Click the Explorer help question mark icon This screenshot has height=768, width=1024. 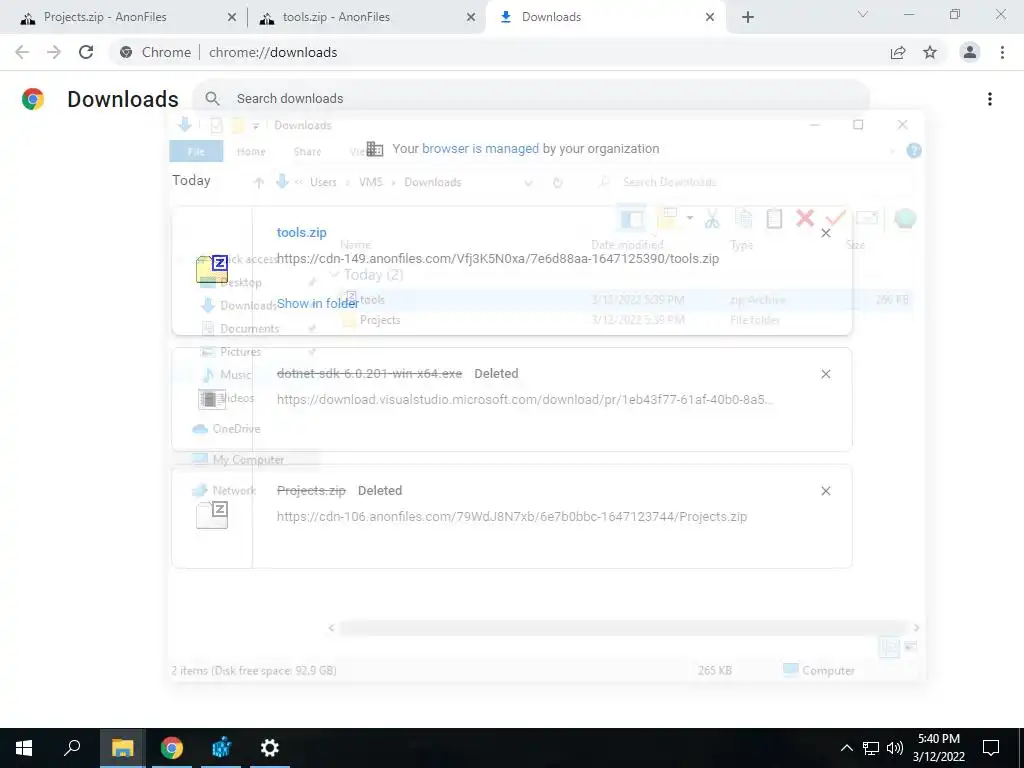[914, 151]
